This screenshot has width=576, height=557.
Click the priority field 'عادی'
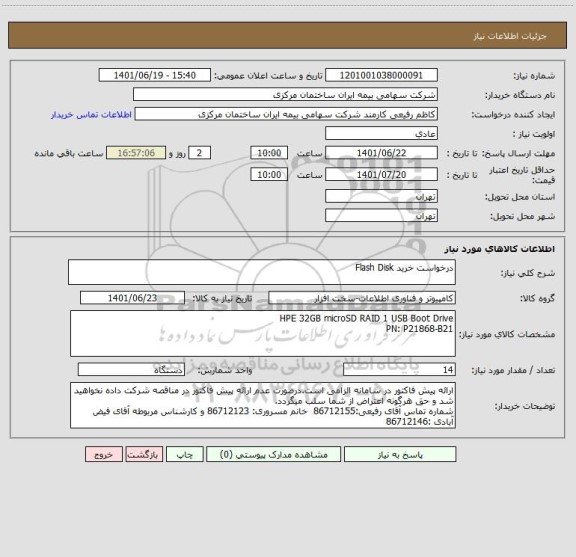[381, 133]
